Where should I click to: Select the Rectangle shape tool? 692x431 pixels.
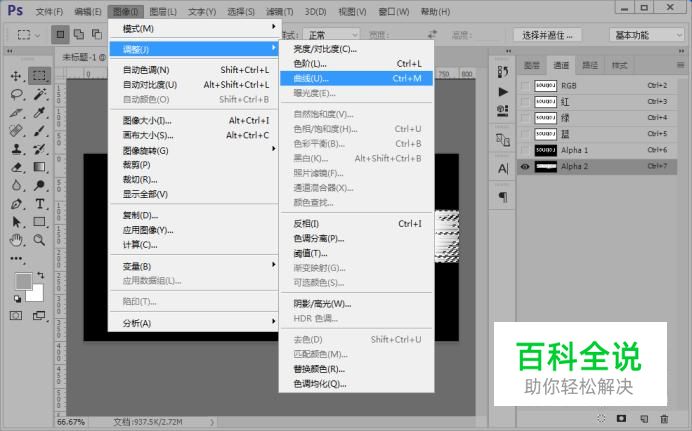(x=39, y=222)
